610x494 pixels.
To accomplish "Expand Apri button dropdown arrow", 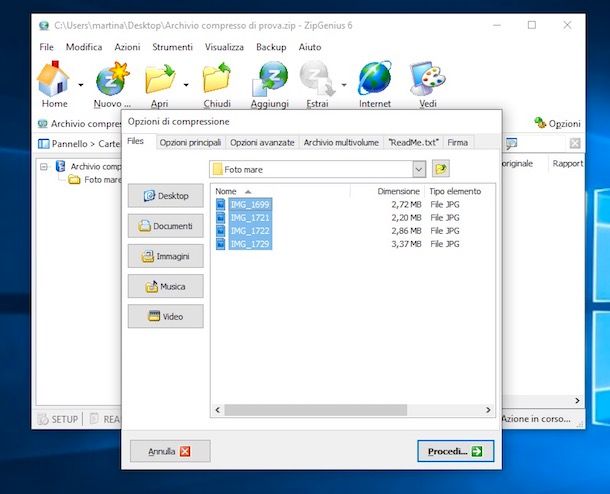I will pyautogui.click(x=186, y=84).
